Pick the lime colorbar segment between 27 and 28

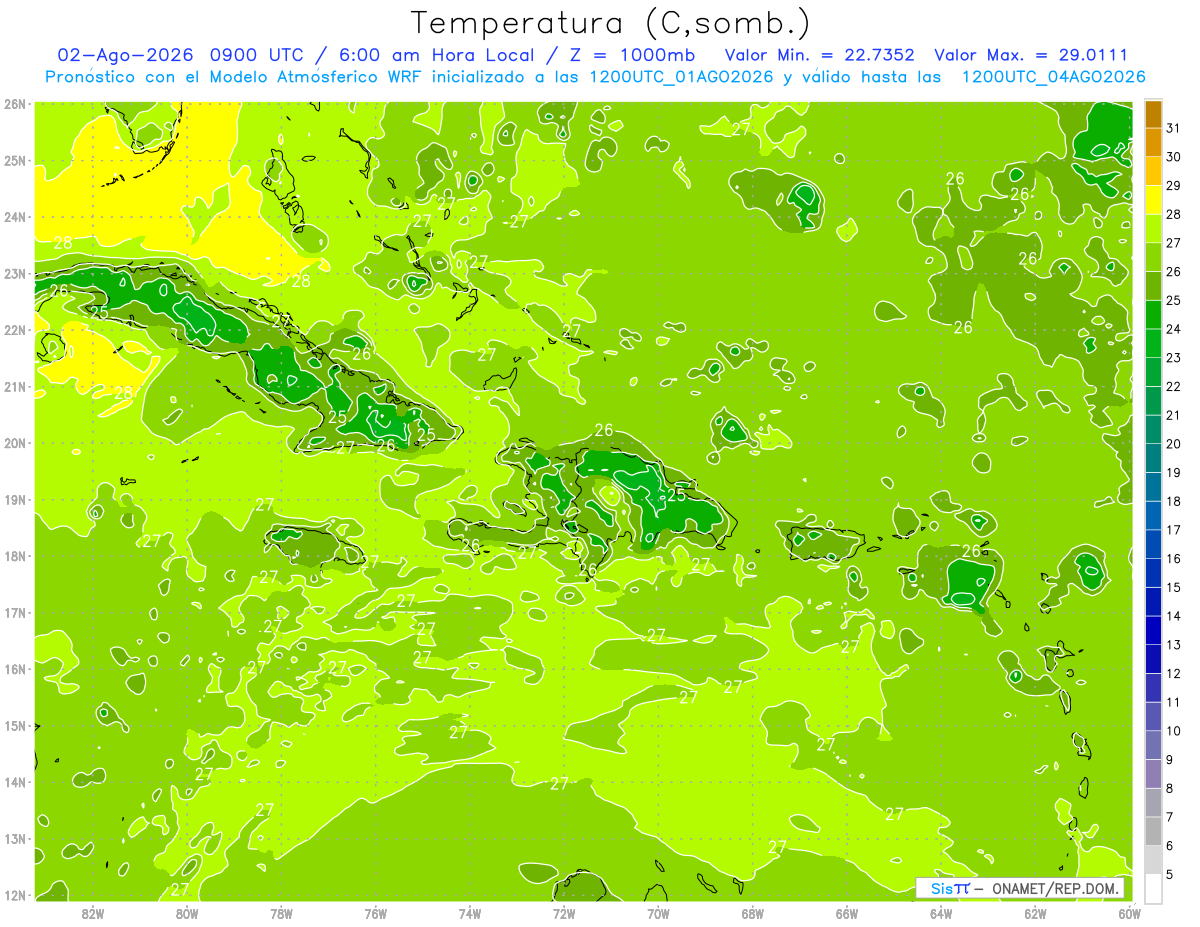(x=1153, y=228)
